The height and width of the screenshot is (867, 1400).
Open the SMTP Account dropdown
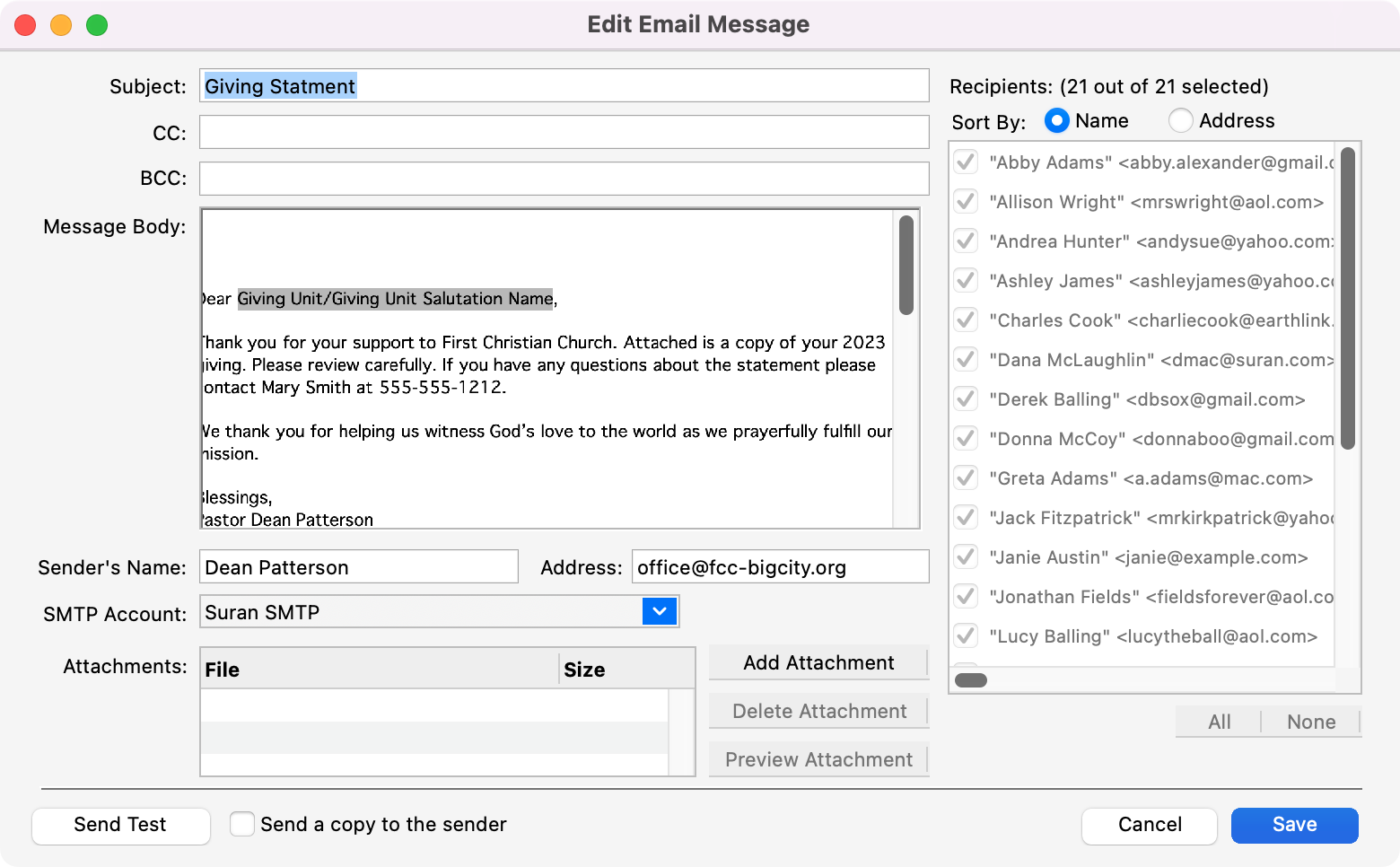[x=659, y=612]
